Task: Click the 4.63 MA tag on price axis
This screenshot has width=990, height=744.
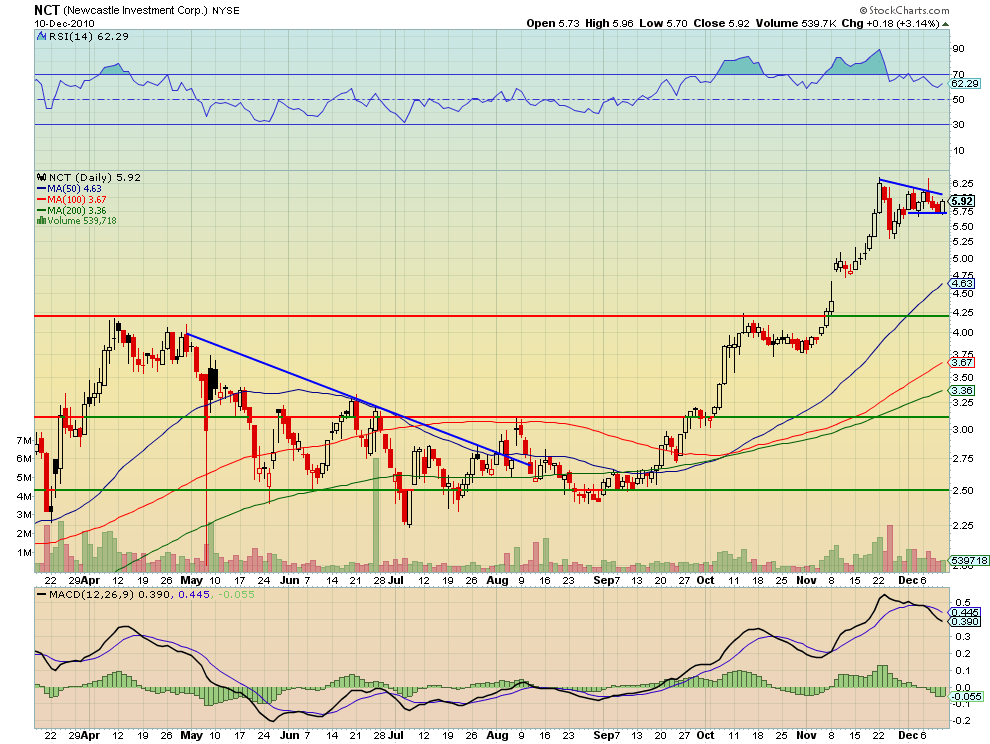Action: 962,284
